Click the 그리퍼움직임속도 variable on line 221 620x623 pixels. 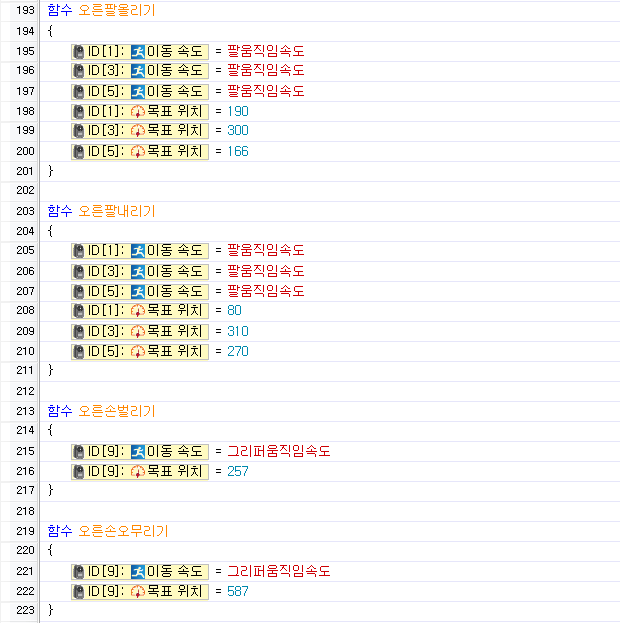coord(278,571)
